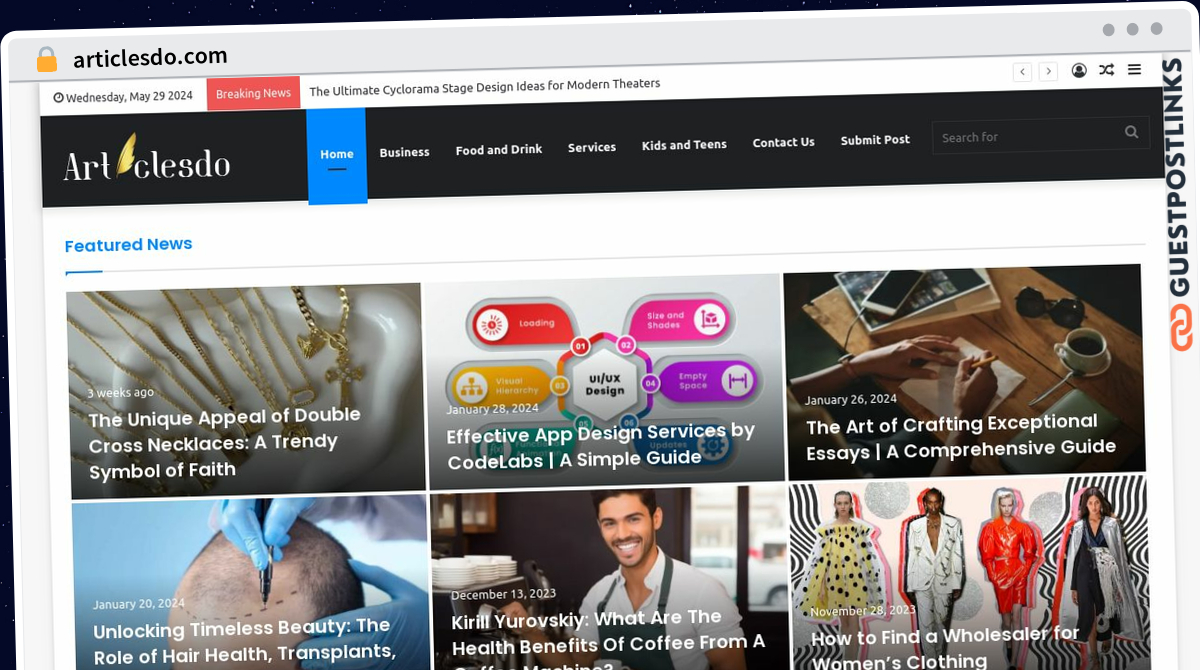Open The Art of Crafting Exceptional Essays article
Viewport: 1200px width, 670px height.
(x=960, y=436)
